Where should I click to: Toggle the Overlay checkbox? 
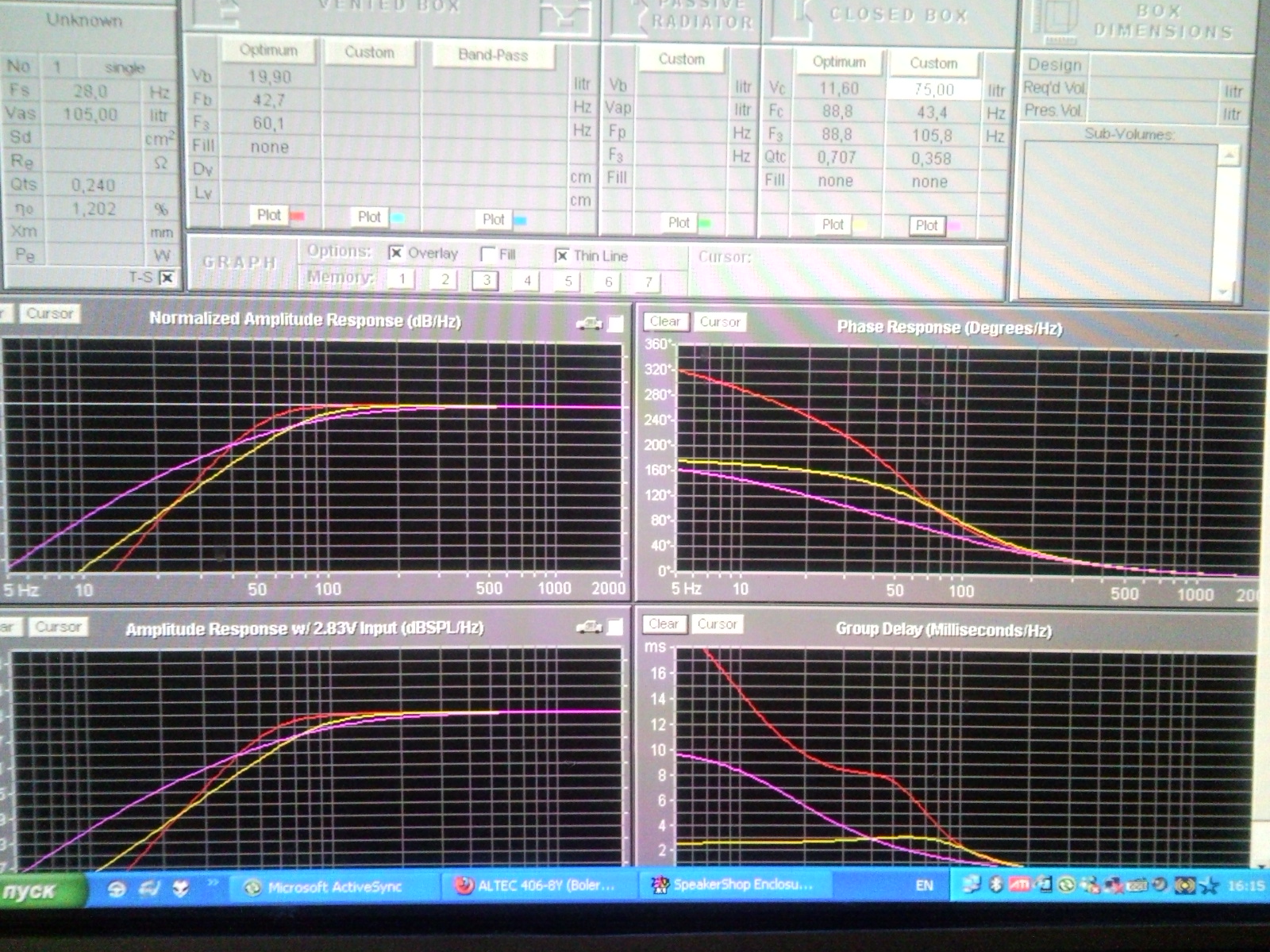click(395, 253)
